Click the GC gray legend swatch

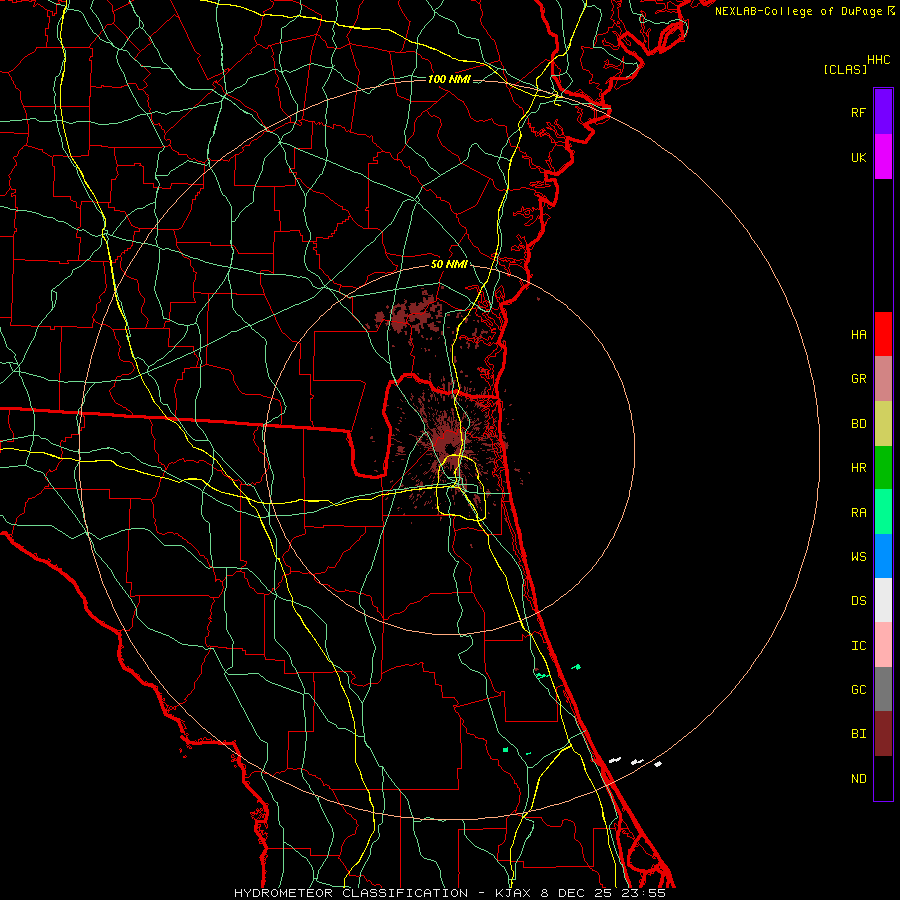(883, 689)
